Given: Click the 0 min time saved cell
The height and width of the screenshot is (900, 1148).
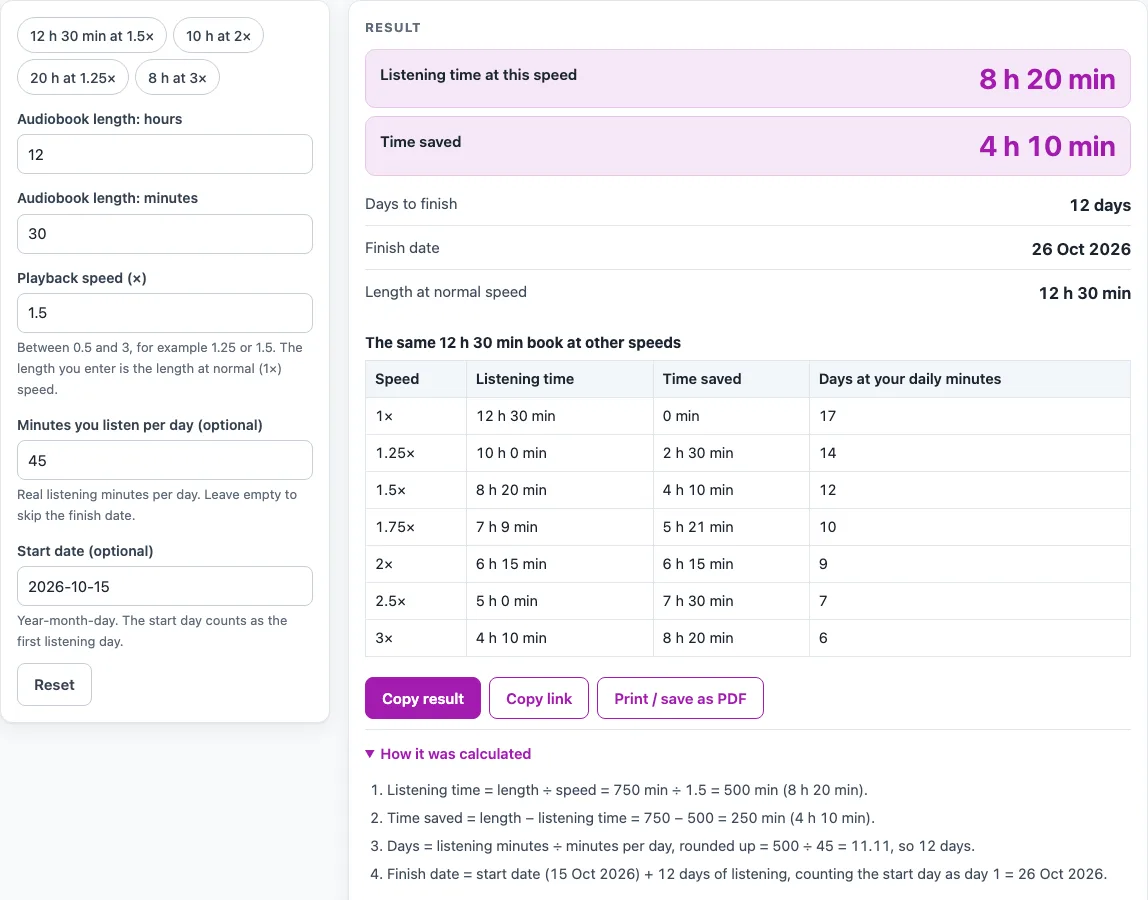Looking at the screenshot, I should coord(731,417).
